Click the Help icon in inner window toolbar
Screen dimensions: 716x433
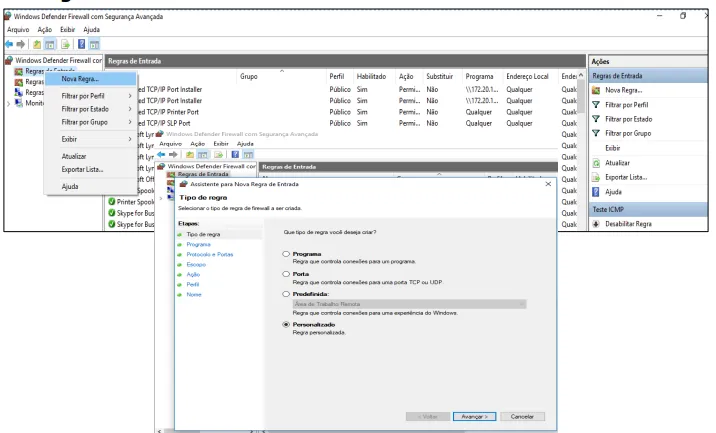tap(235, 154)
